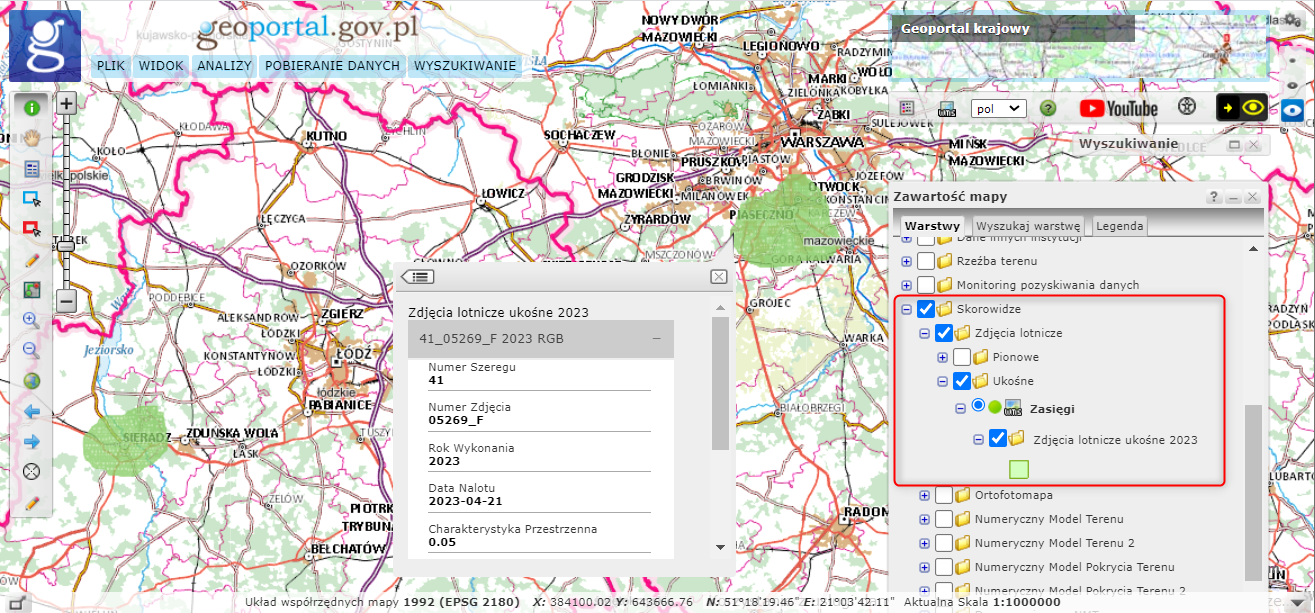Click the red rectangle selection tool
1315x613 pixels.
[31, 229]
